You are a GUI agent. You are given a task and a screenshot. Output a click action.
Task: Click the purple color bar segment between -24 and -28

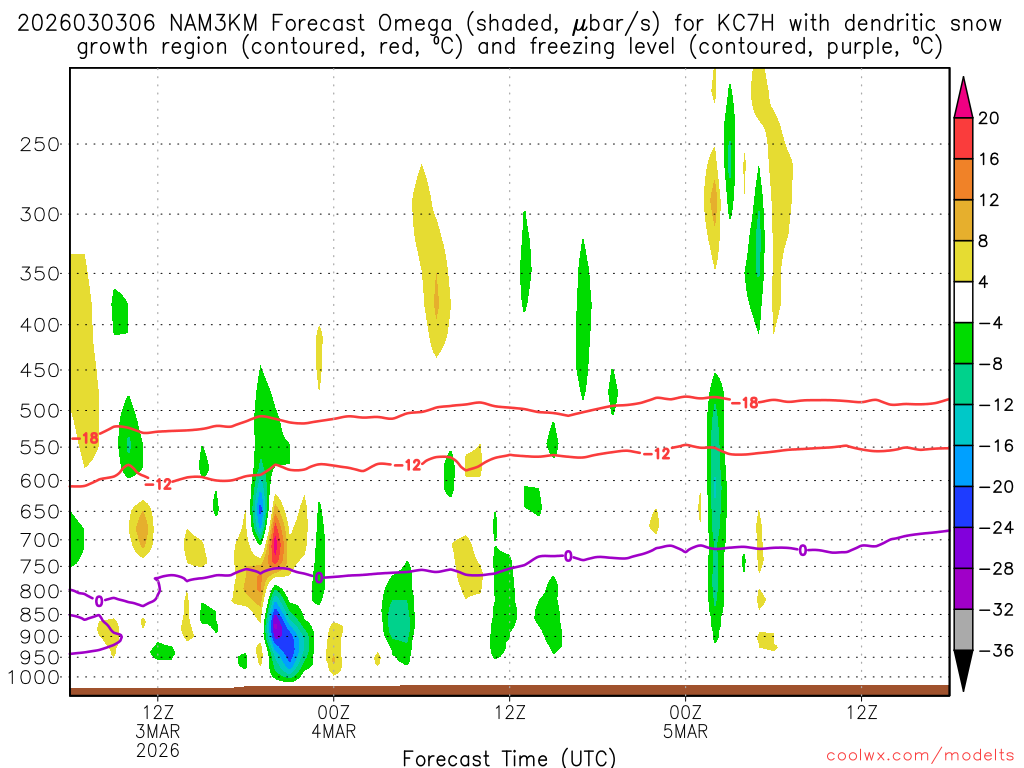963,549
